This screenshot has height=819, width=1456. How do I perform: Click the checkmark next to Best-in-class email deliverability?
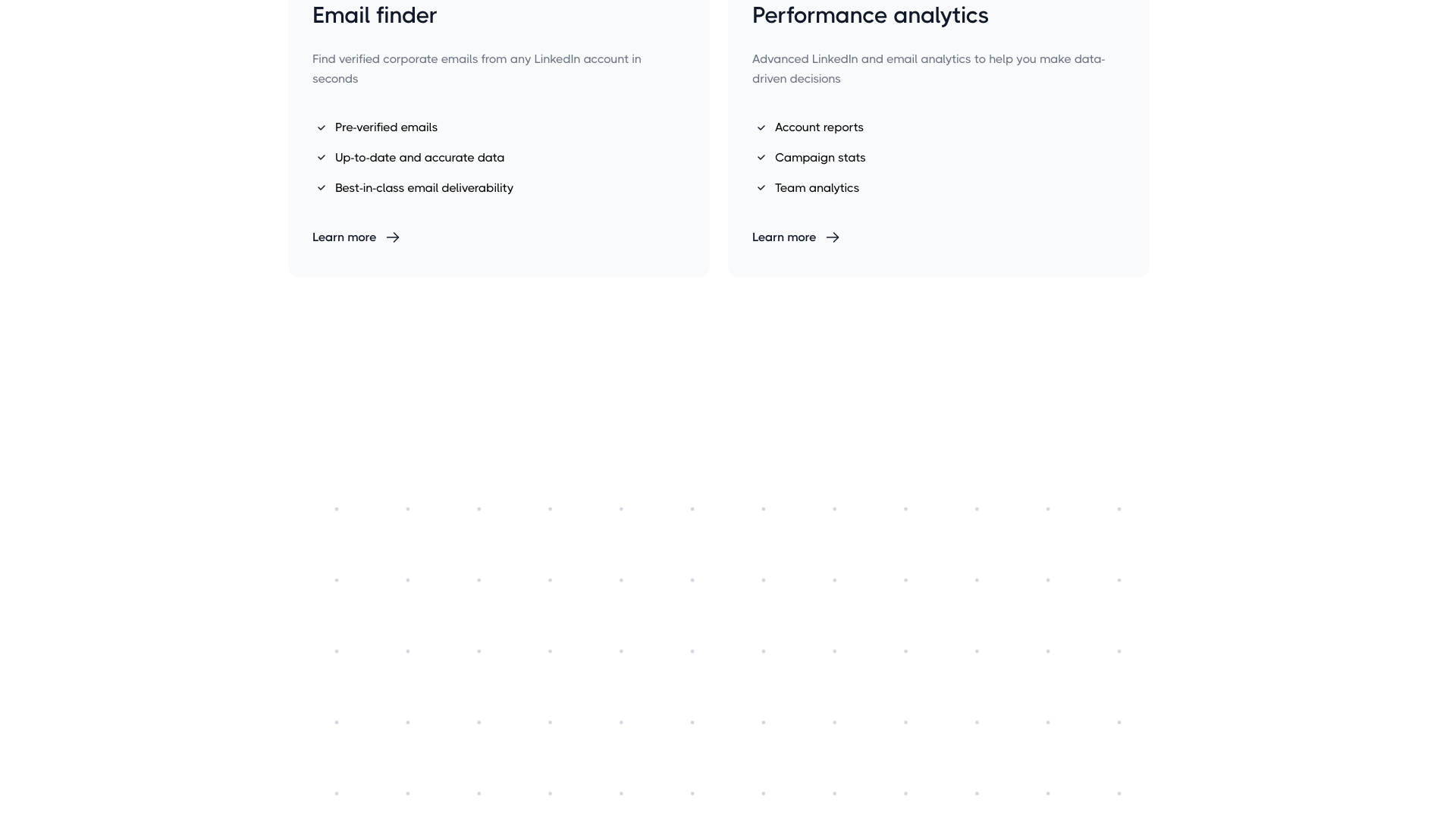click(x=321, y=188)
